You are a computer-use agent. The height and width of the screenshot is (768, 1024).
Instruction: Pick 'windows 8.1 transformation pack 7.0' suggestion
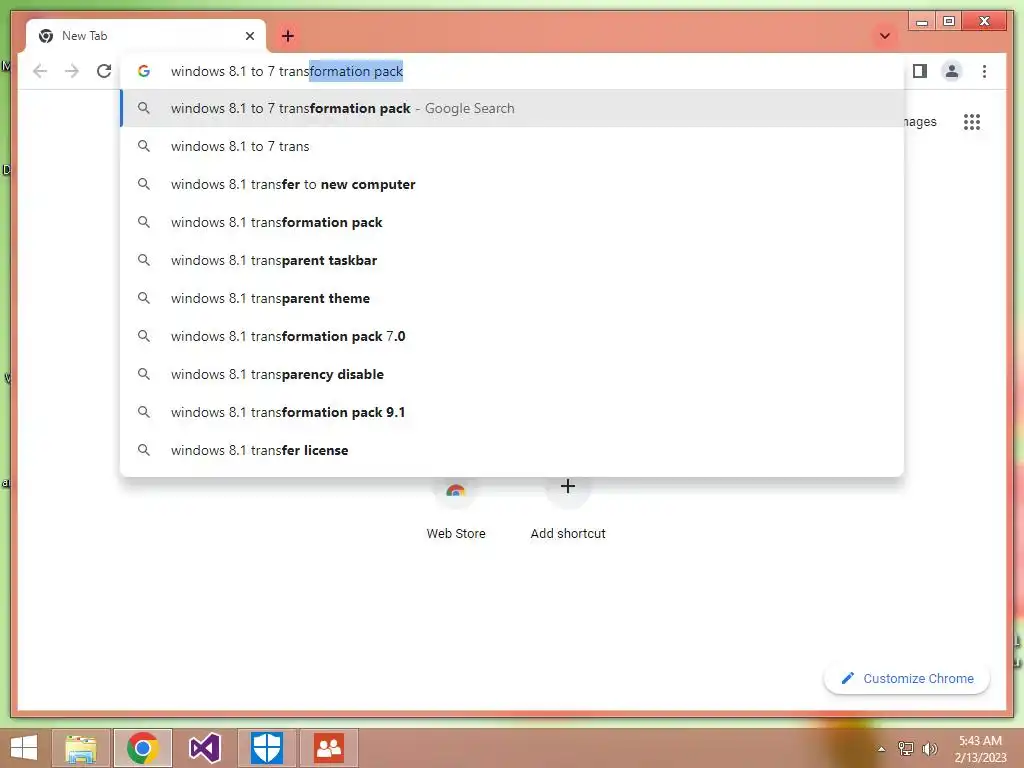click(512, 336)
